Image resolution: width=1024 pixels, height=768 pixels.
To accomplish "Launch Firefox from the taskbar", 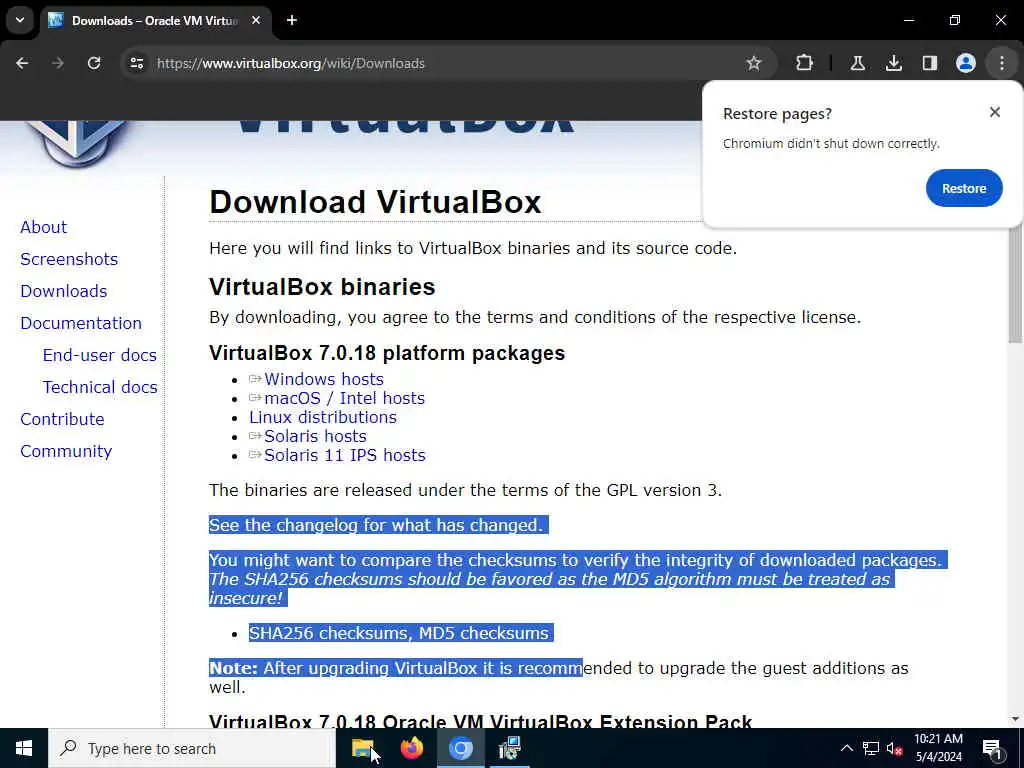I will (x=411, y=748).
